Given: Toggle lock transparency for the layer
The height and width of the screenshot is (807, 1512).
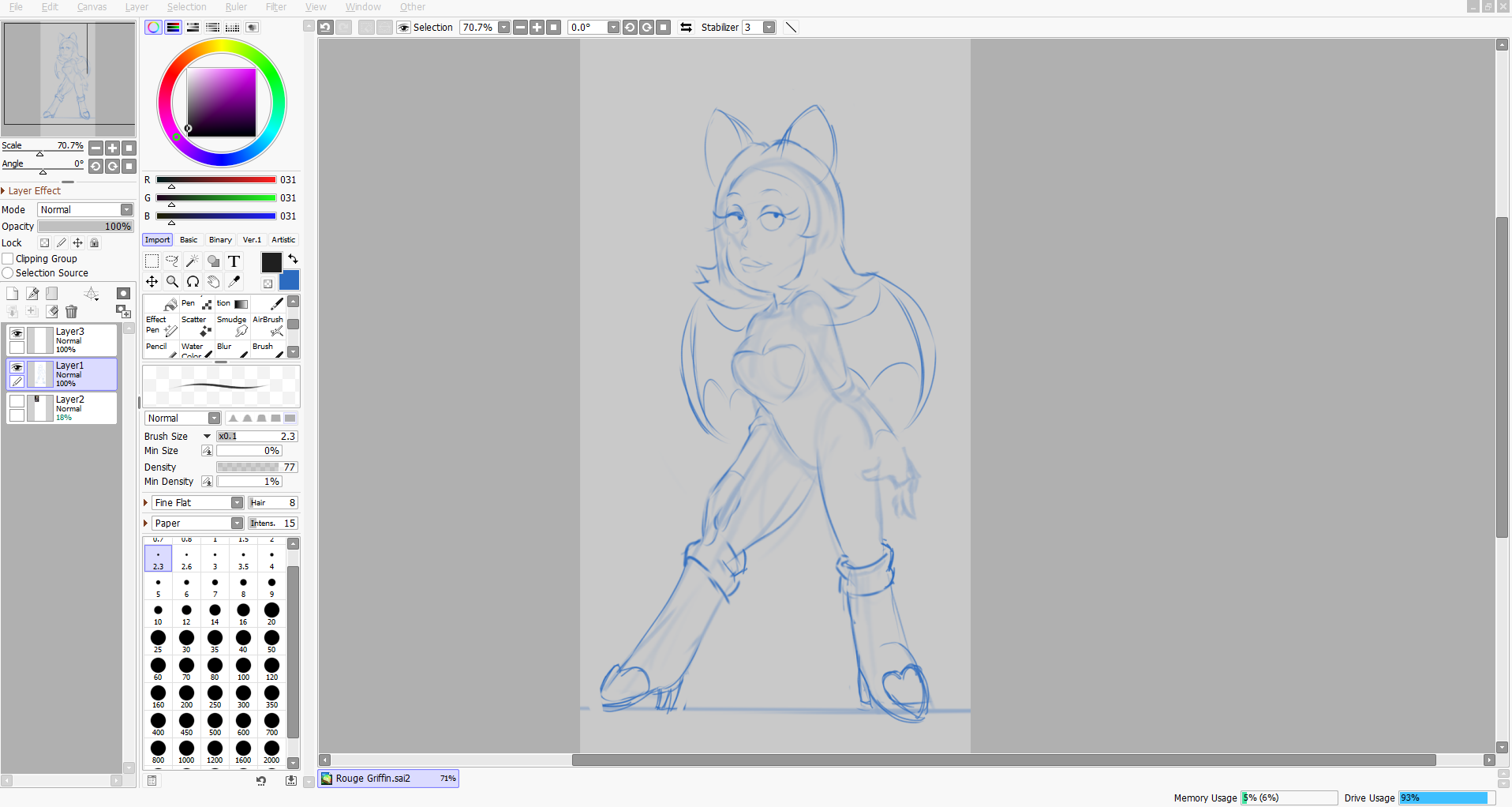Looking at the screenshot, I should tap(45, 243).
